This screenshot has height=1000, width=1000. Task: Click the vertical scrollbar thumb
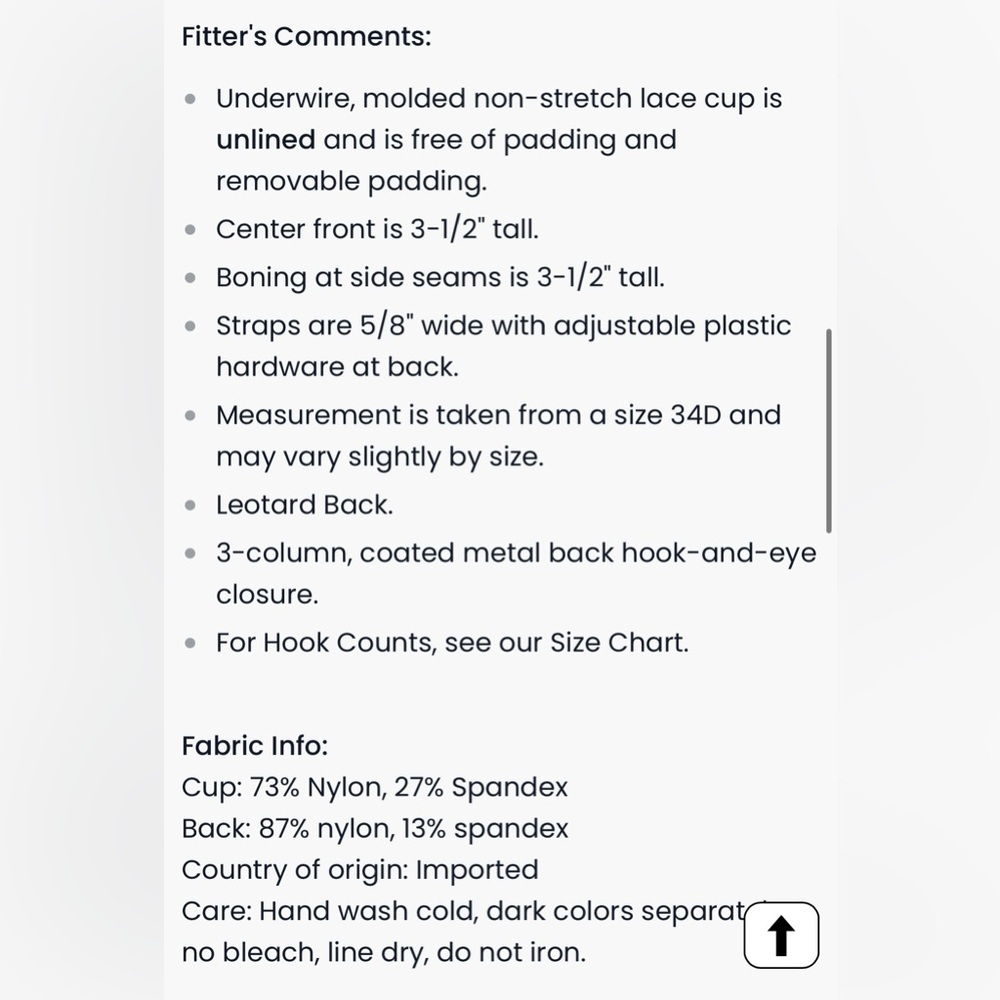(x=828, y=430)
